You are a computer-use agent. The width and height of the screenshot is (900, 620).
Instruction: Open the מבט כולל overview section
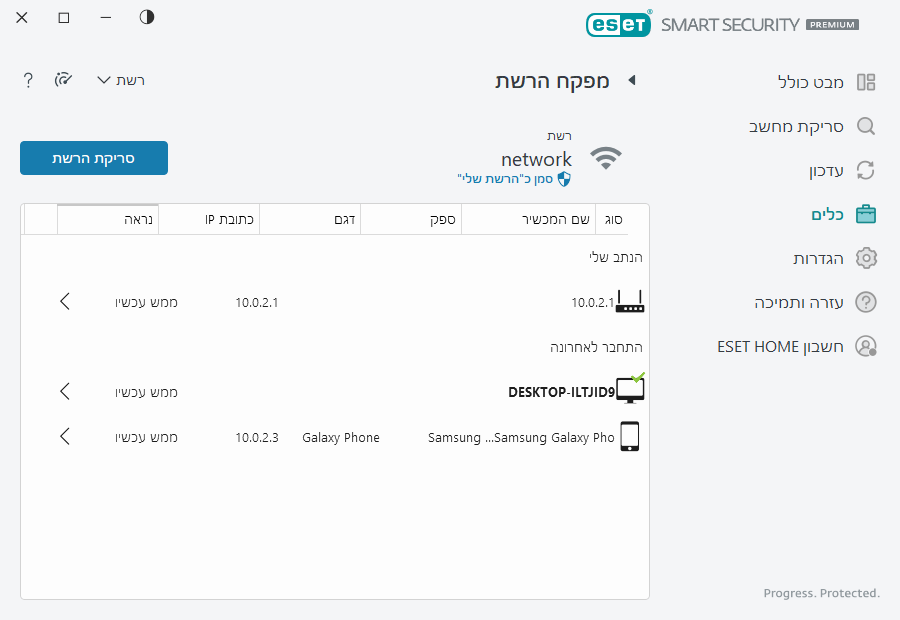811,82
